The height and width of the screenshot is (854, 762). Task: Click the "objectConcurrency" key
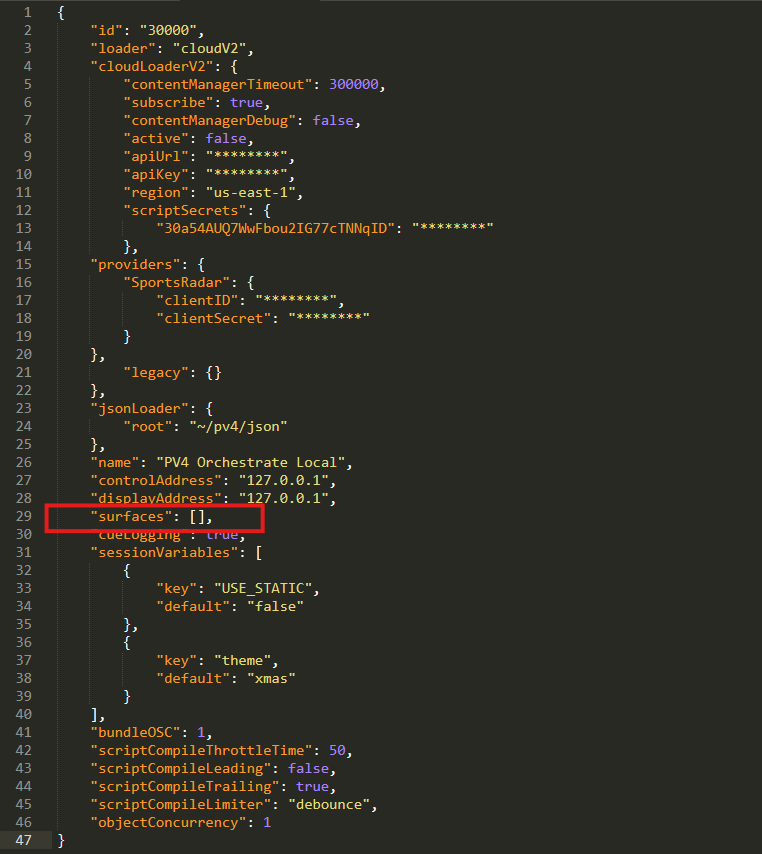[x=168, y=822]
